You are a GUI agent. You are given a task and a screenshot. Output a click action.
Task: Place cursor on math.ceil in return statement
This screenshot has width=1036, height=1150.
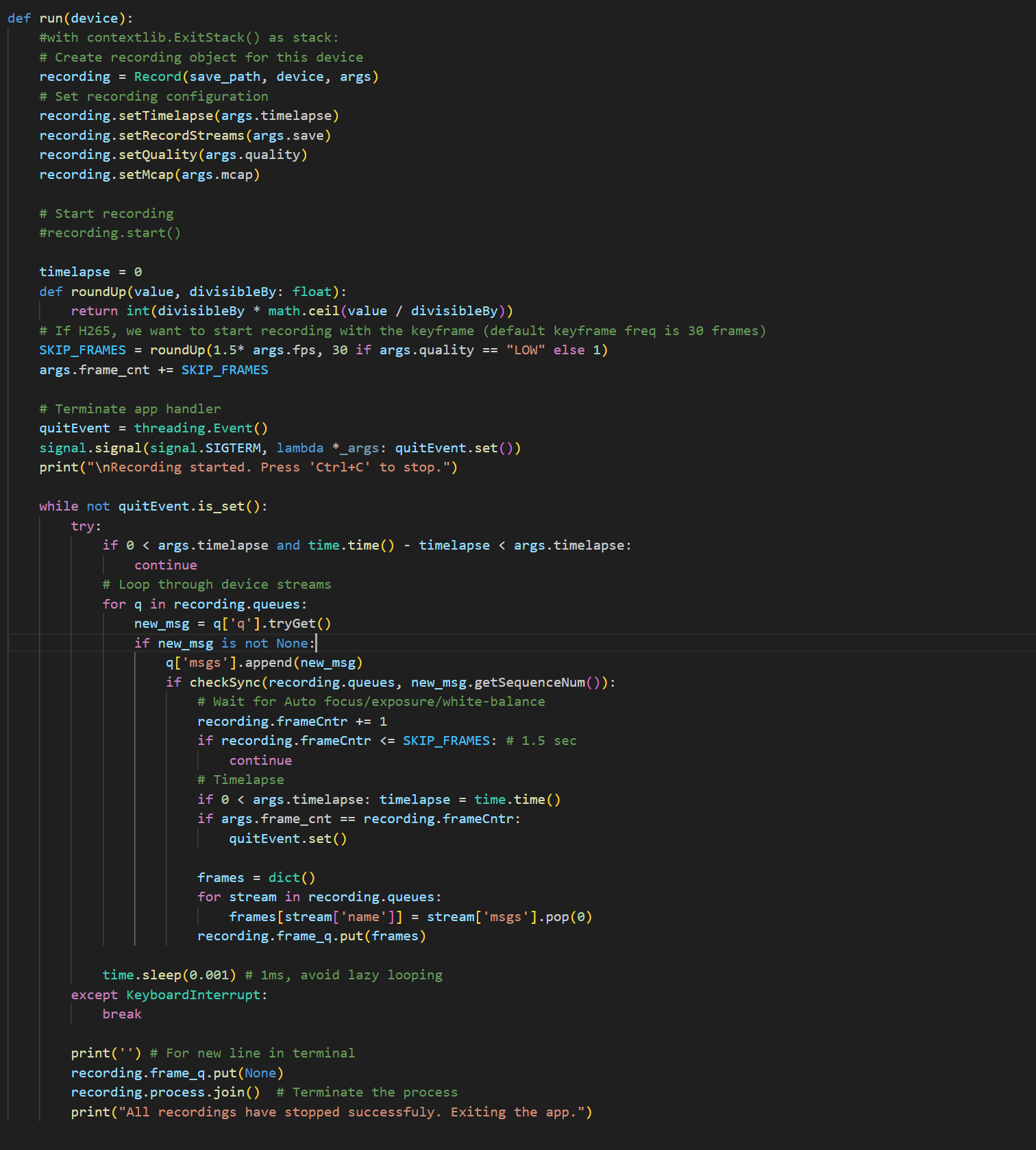pos(304,311)
